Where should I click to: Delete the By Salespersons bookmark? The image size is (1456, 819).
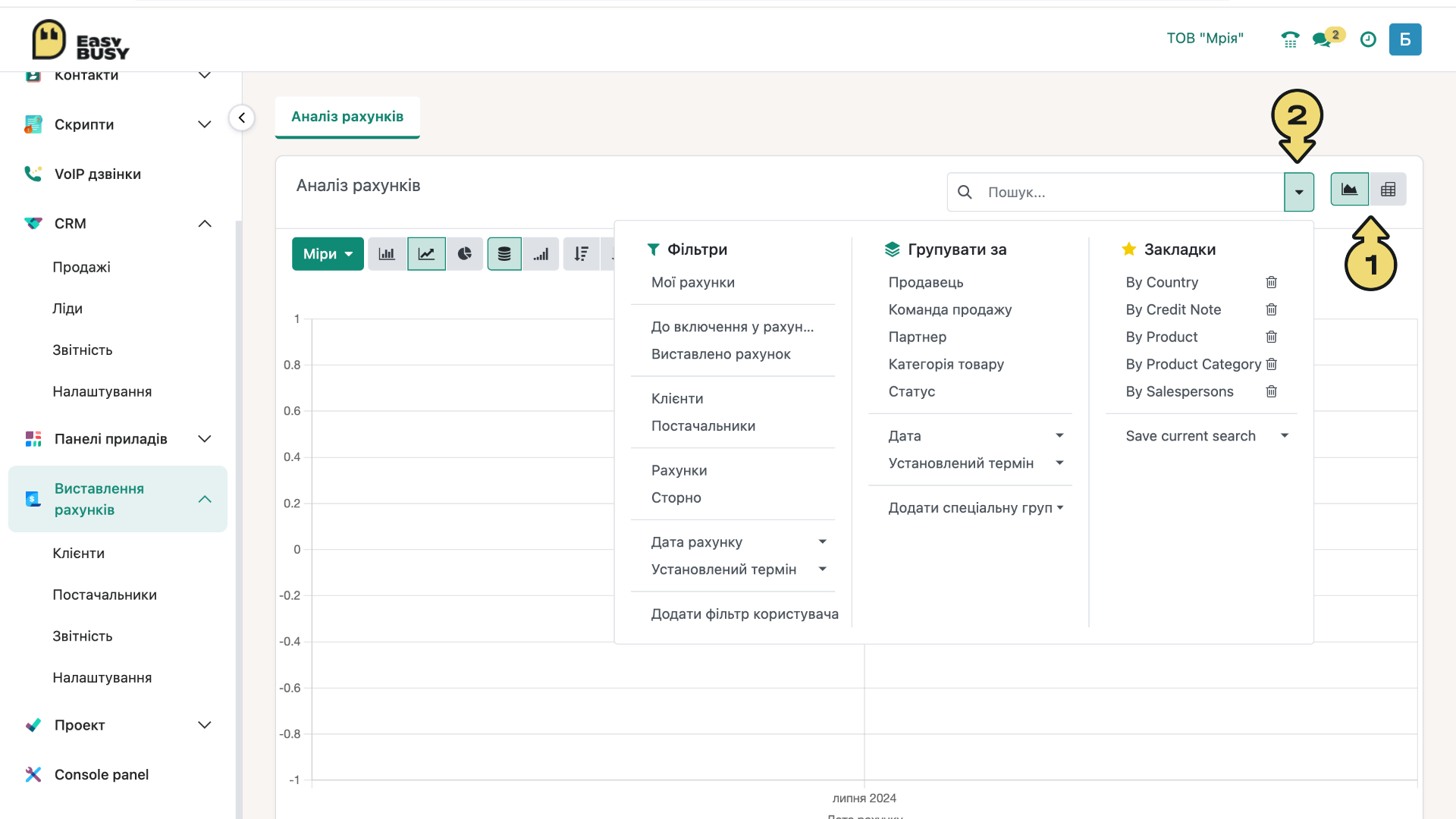pos(1272,391)
